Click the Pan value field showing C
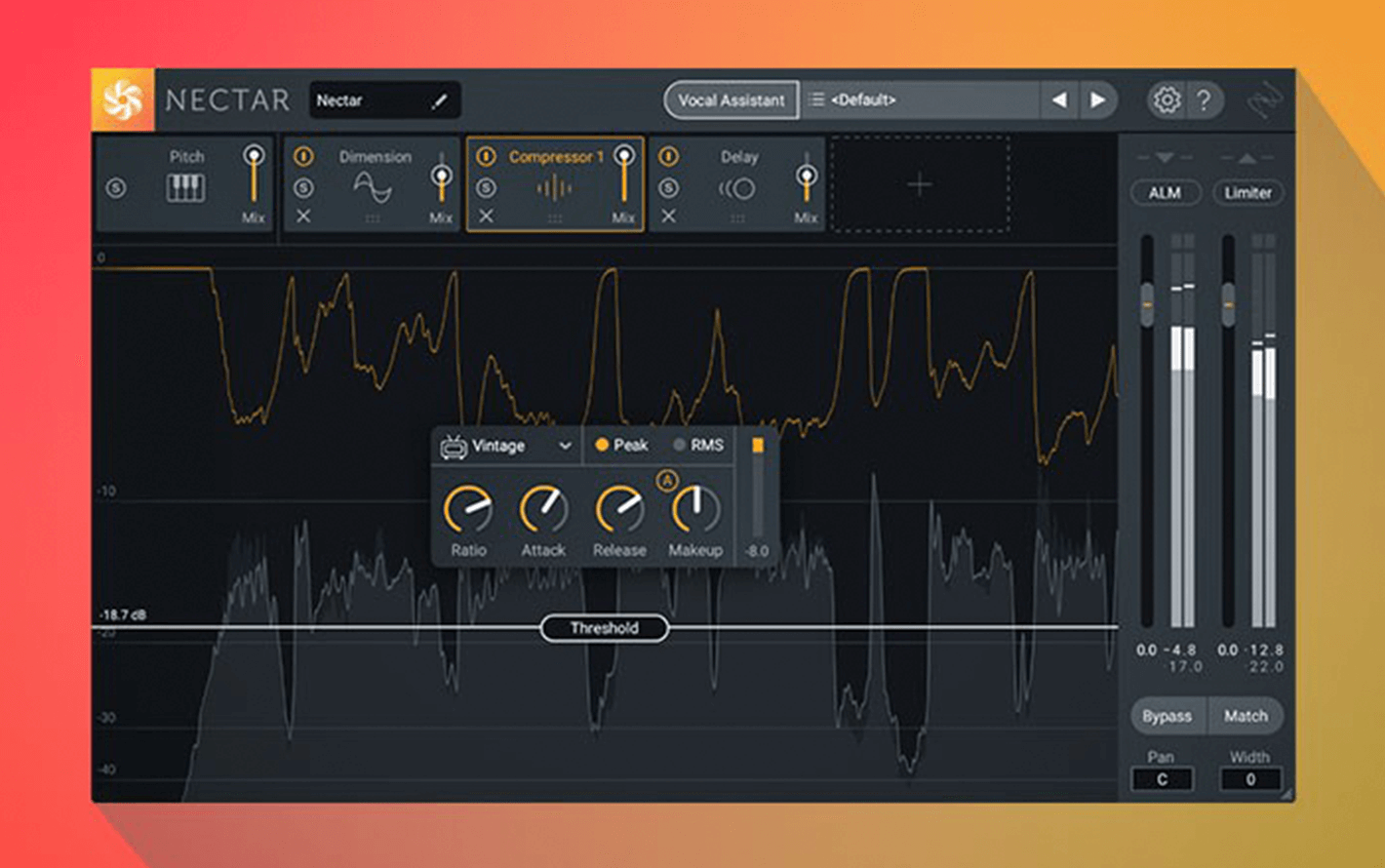 point(1162,779)
